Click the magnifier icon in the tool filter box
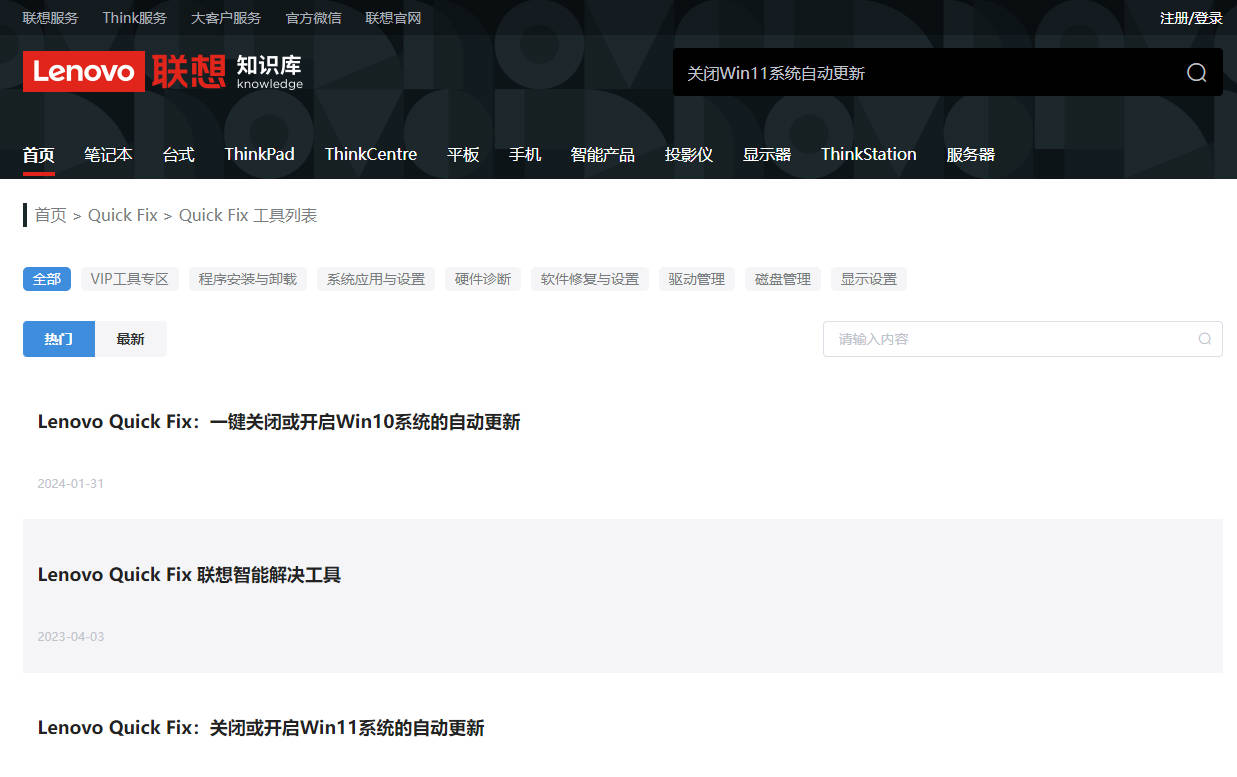Screen dimensions: 1237x777 click(x=1204, y=339)
